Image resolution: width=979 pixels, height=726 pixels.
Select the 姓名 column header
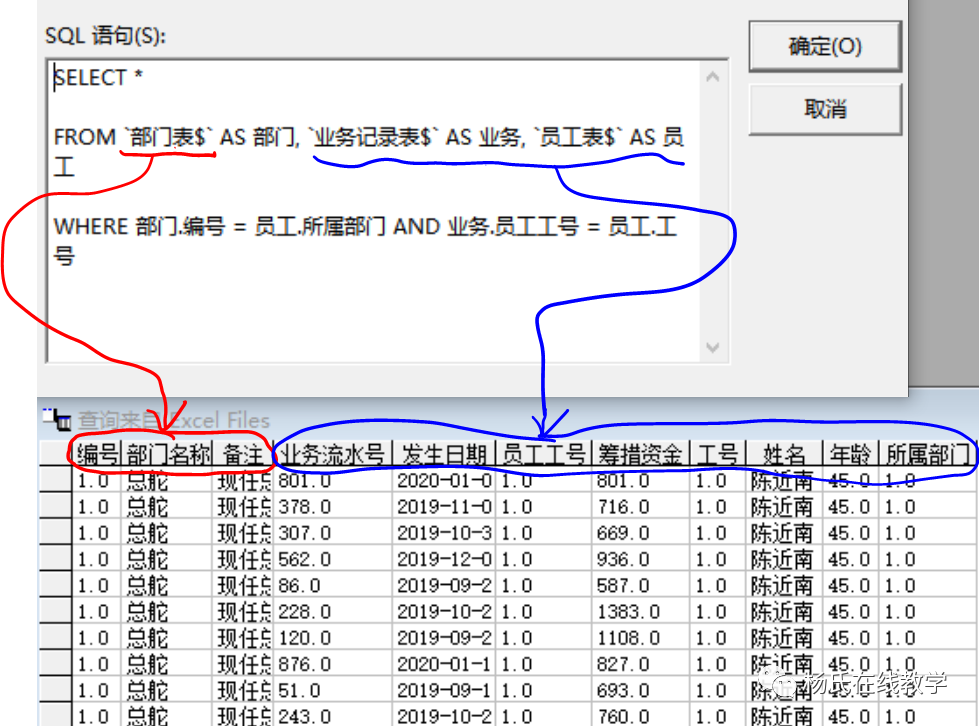click(x=784, y=454)
